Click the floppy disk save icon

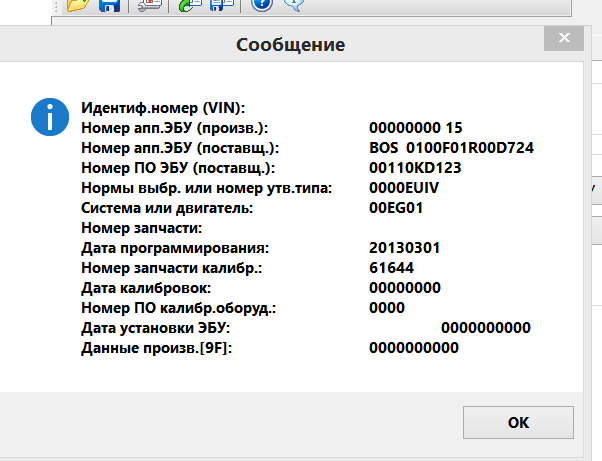pos(109,5)
